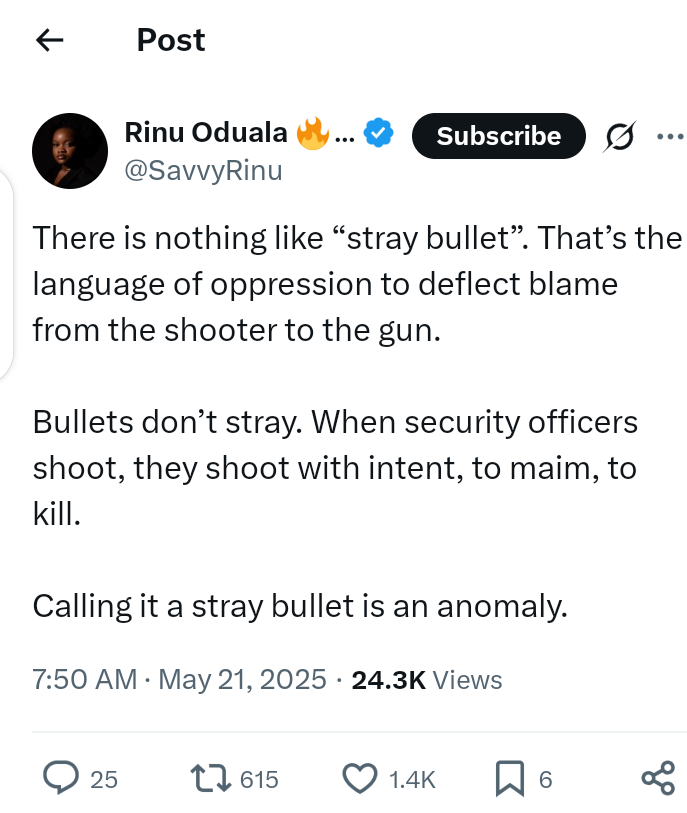687x813 pixels.
Task: Open the three-dot more options menu
Action: 669,136
